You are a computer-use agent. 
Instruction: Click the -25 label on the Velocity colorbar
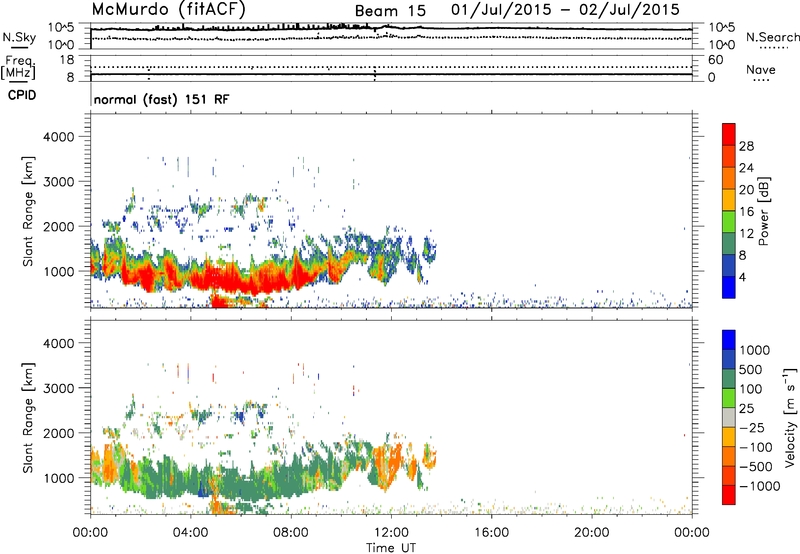752,427
